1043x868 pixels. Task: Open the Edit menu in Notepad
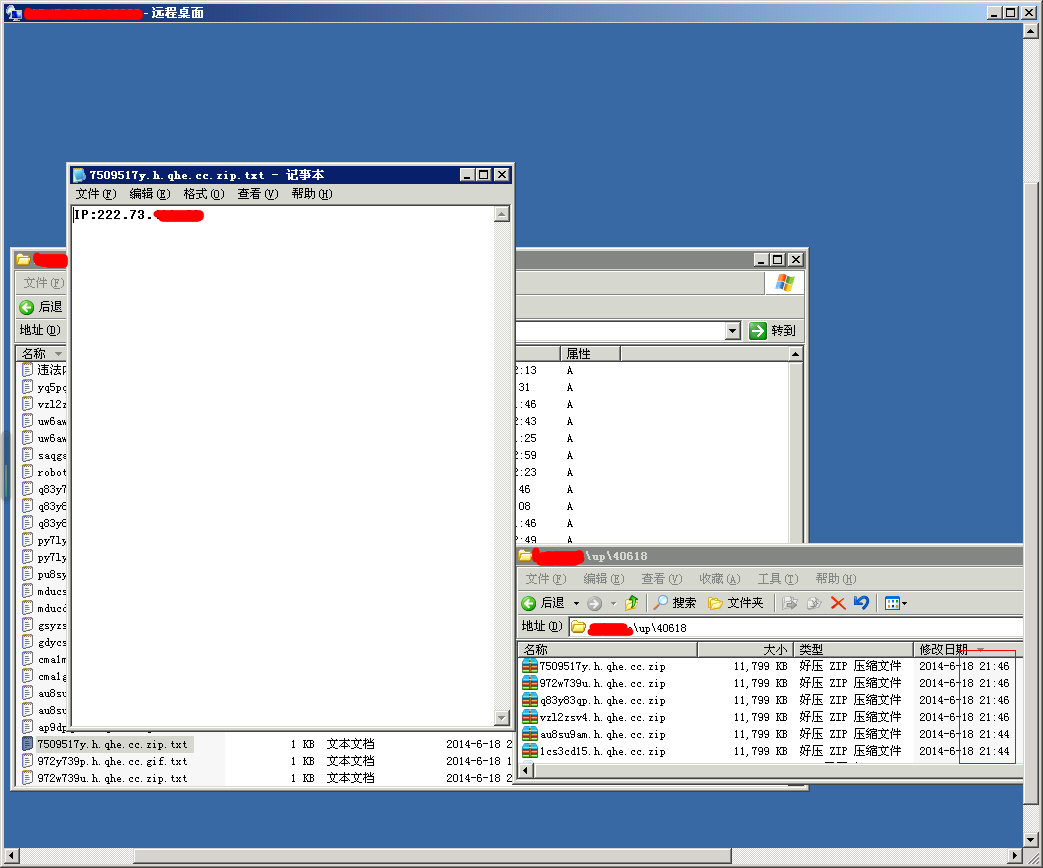[150, 194]
